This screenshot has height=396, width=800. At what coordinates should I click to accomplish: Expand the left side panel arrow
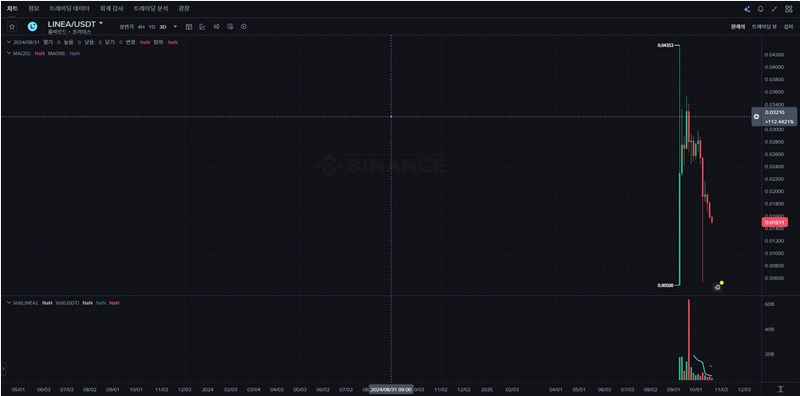pos(3,367)
